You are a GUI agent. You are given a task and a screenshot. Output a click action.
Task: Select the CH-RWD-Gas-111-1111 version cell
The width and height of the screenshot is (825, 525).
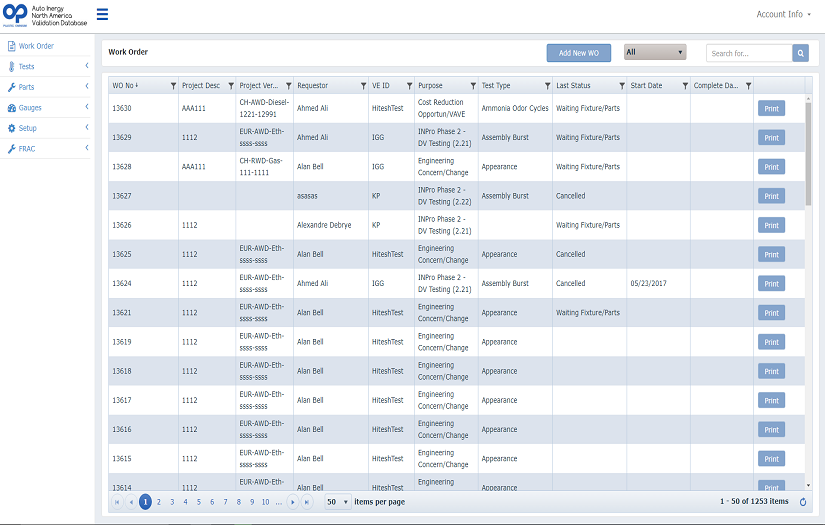click(265, 167)
